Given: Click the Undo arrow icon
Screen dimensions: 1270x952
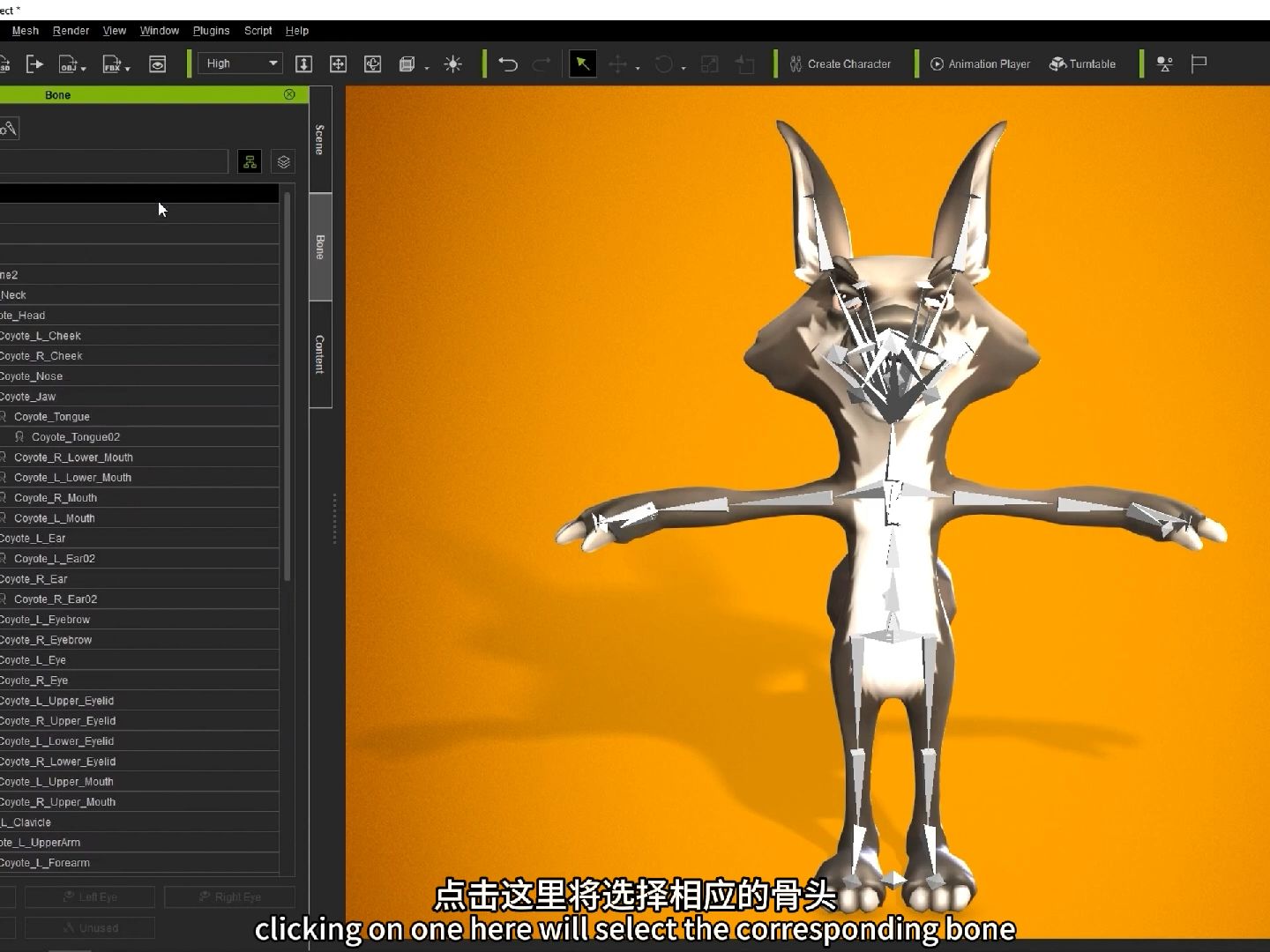Looking at the screenshot, I should tap(507, 63).
